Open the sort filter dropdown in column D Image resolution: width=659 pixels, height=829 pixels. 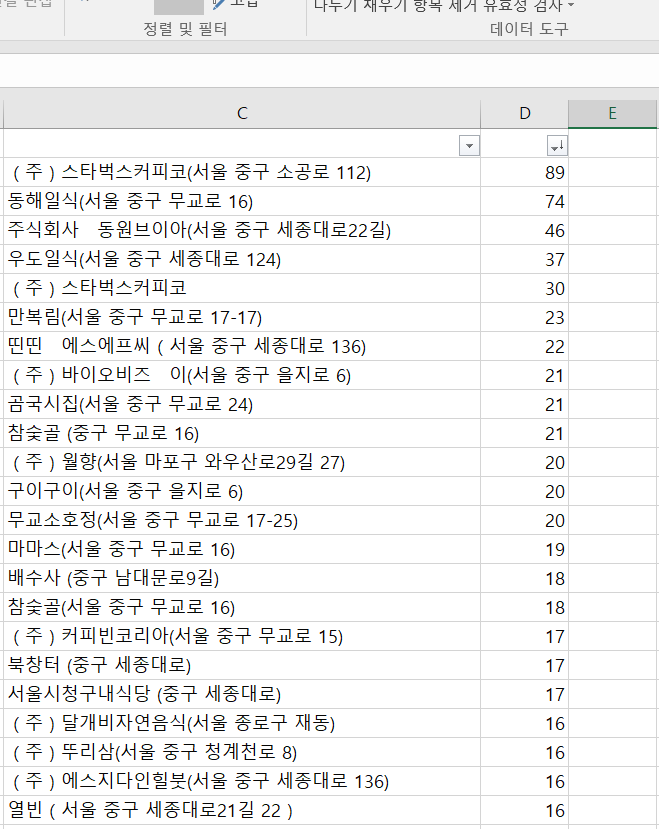tap(557, 146)
